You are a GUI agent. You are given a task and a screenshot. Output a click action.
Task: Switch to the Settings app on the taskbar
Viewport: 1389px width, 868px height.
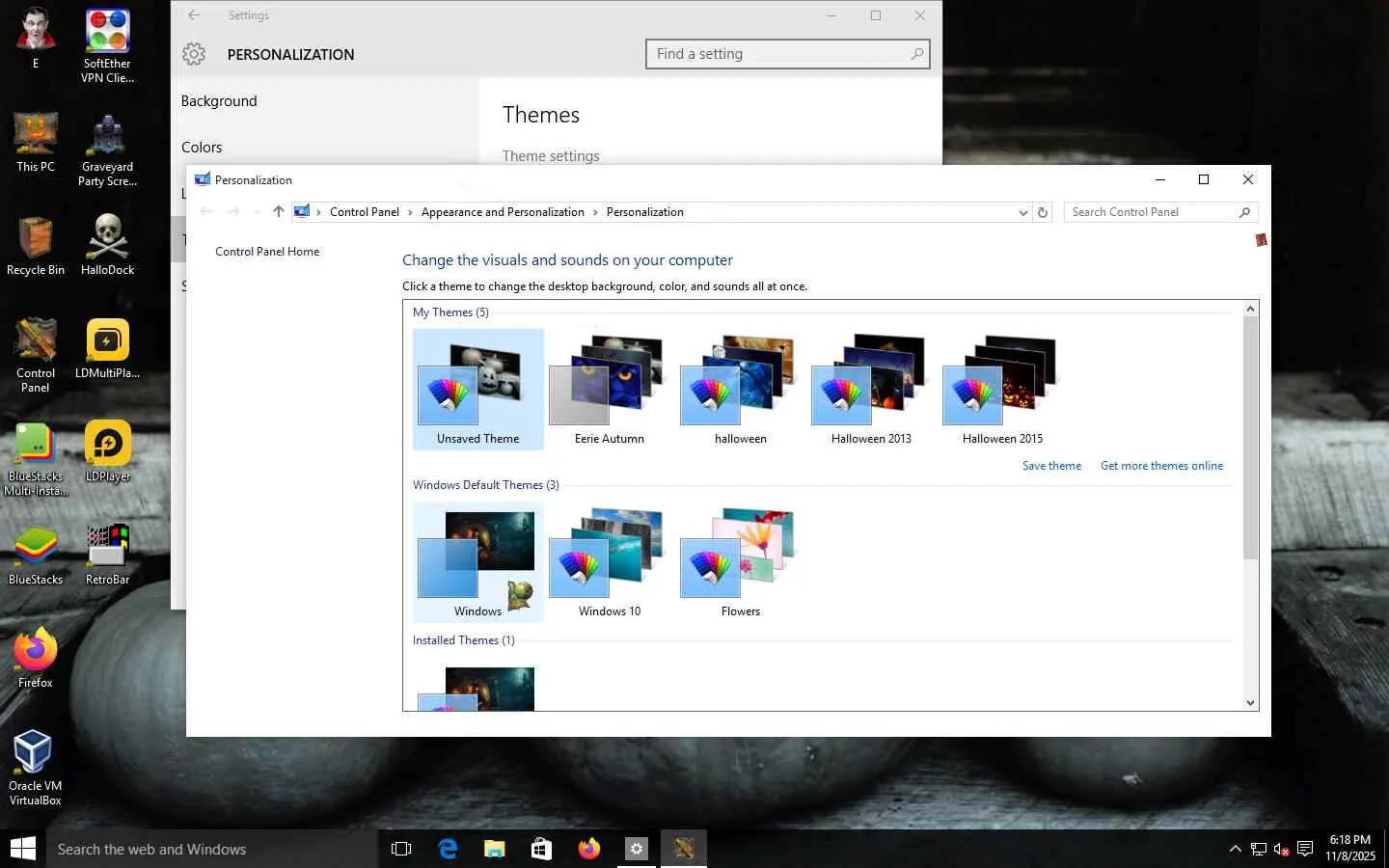[x=637, y=849]
